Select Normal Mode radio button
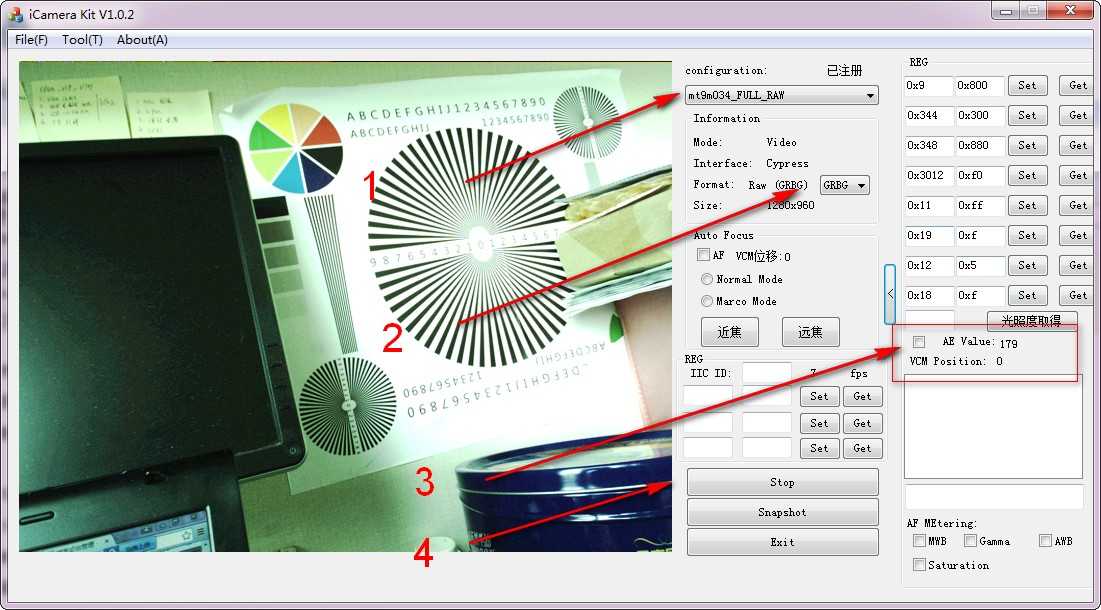This screenshot has width=1101, height=610. point(707,279)
